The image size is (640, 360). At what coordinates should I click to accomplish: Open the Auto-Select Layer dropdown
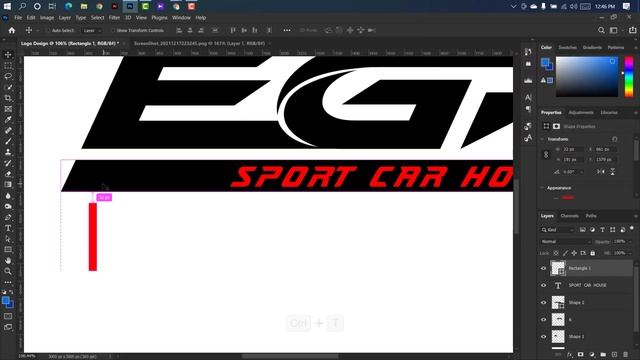(x=92, y=31)
